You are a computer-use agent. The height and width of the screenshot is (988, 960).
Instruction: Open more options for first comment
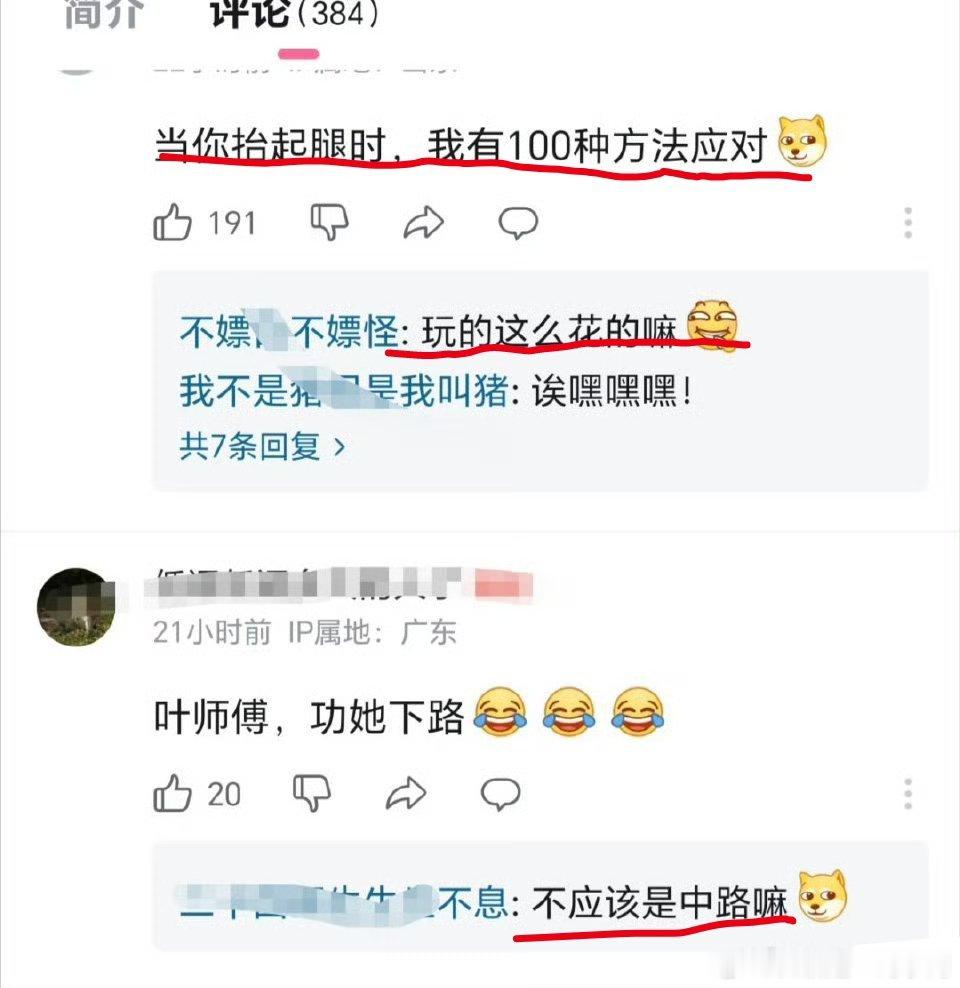coord(908,222)
